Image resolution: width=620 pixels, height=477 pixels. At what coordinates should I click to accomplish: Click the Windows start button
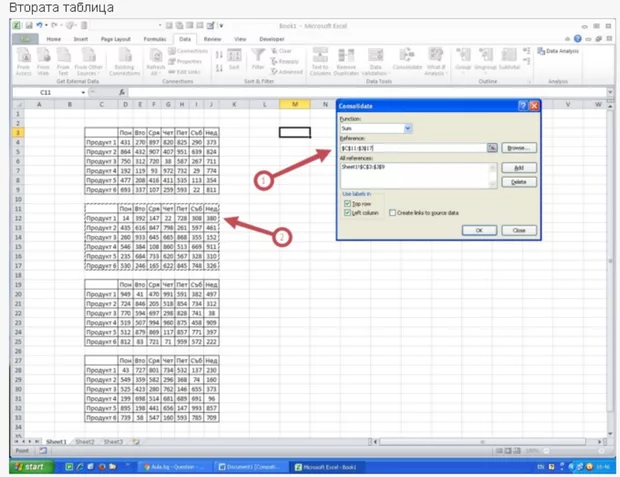(31, 467)
